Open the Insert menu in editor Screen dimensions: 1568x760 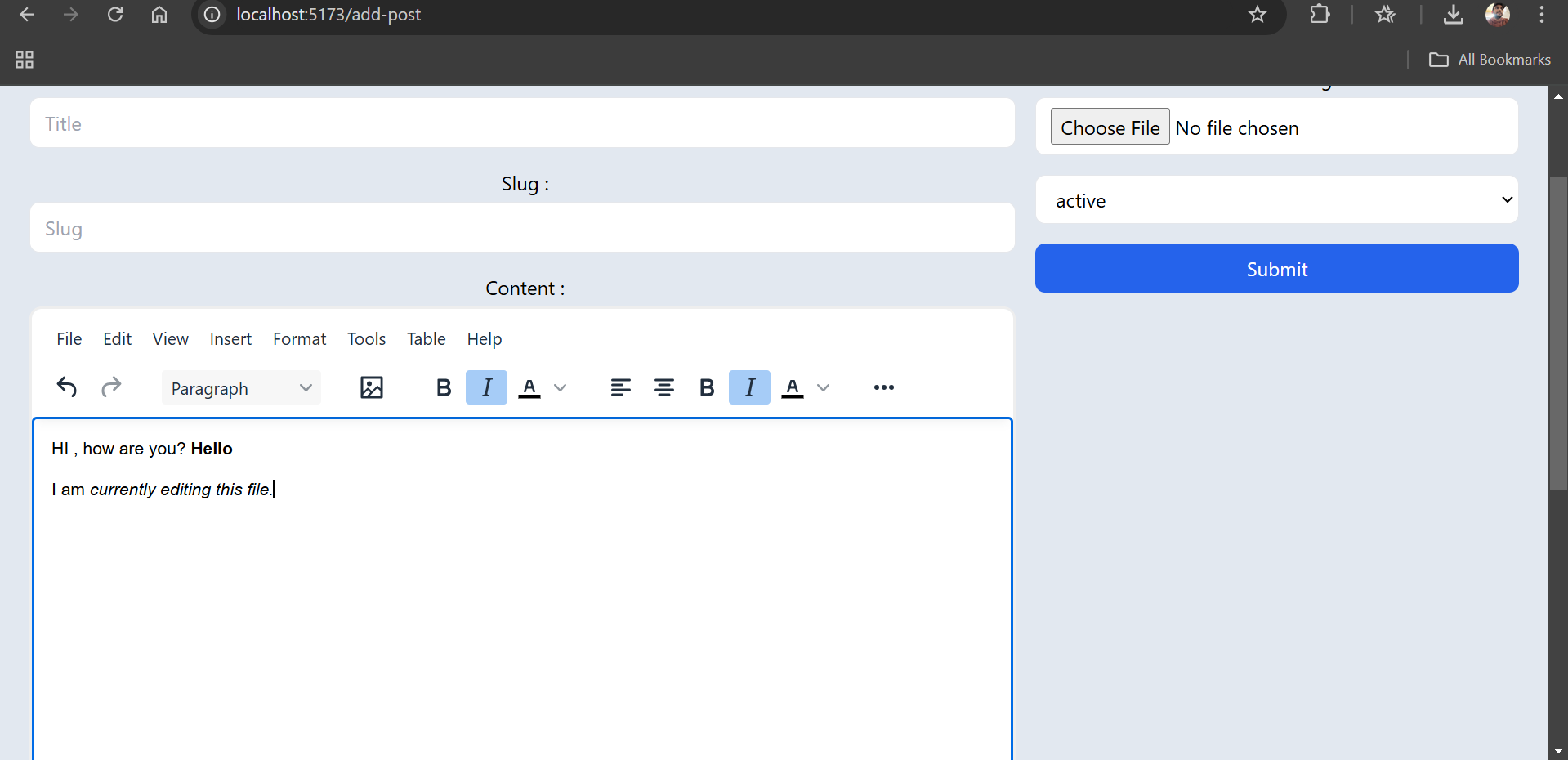tap(230, 339)
